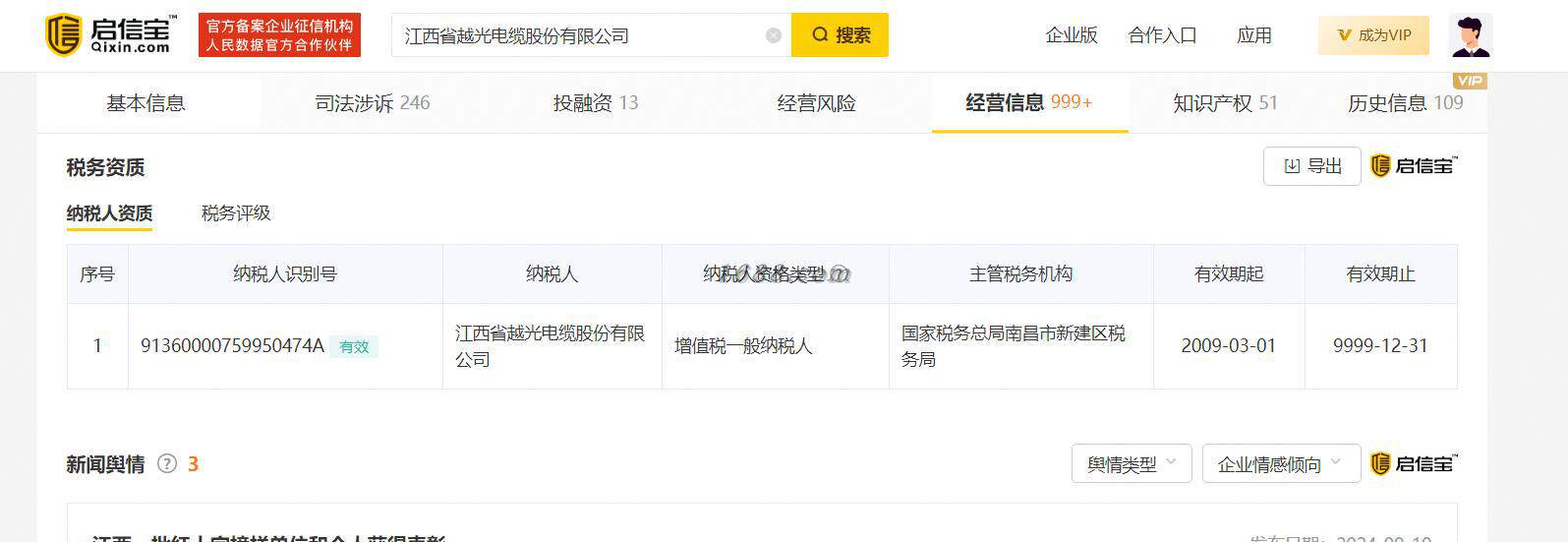Switch to the 投融资 tab

595,103
